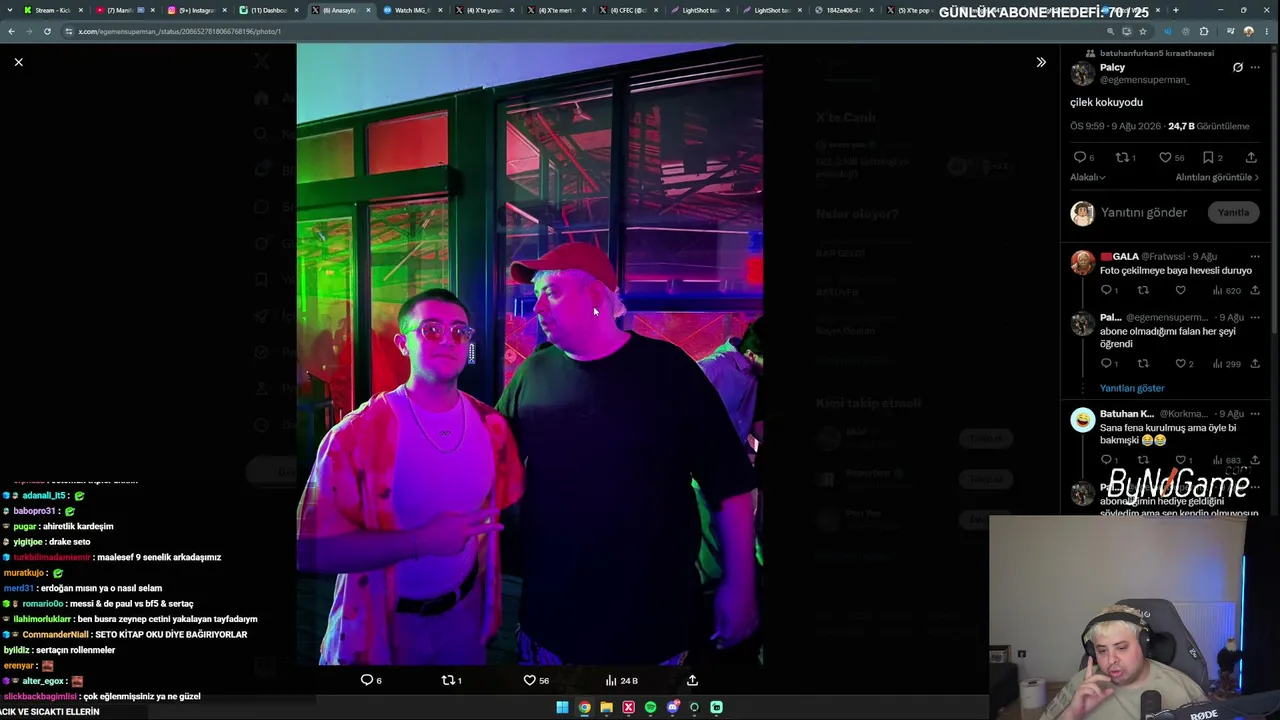Click the repost icon below the photo
The width and height of the screenshot is (1280, 720).
448,680
